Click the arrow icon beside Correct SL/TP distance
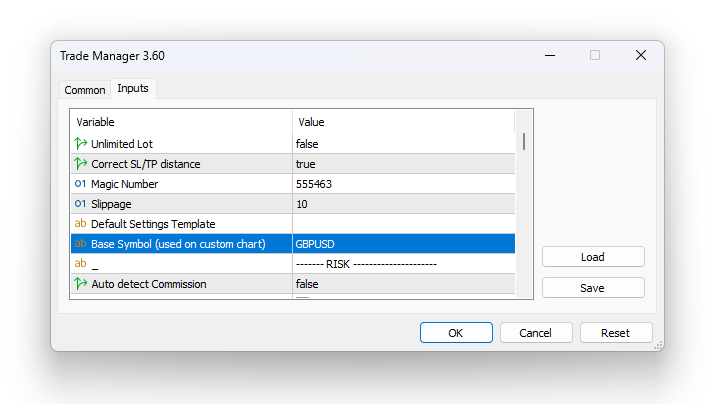The width and height of the screenshot is (714, 404). point(80,164)
